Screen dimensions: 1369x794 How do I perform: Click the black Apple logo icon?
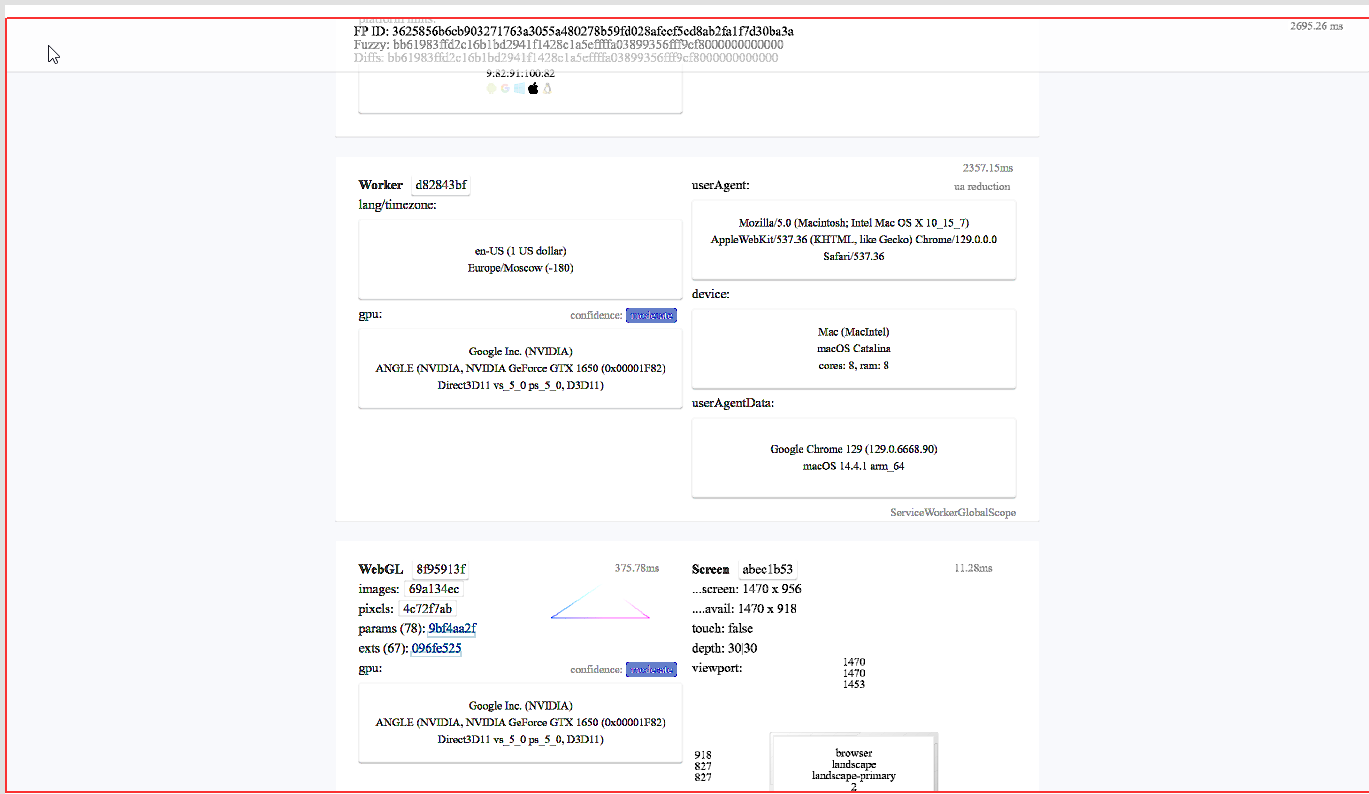click(533, 88)
